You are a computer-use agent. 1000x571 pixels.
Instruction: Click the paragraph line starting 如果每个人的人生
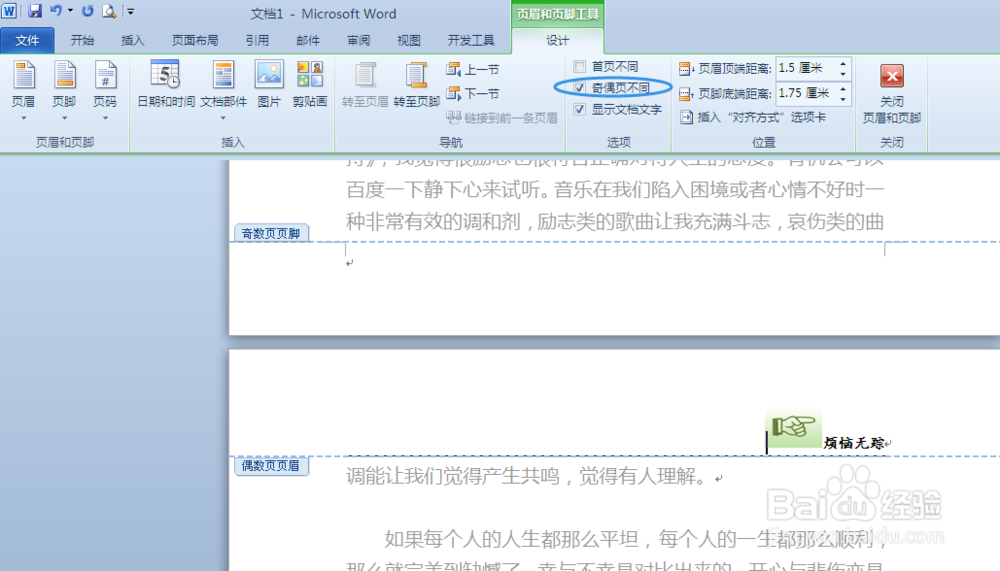click(635, 539)
